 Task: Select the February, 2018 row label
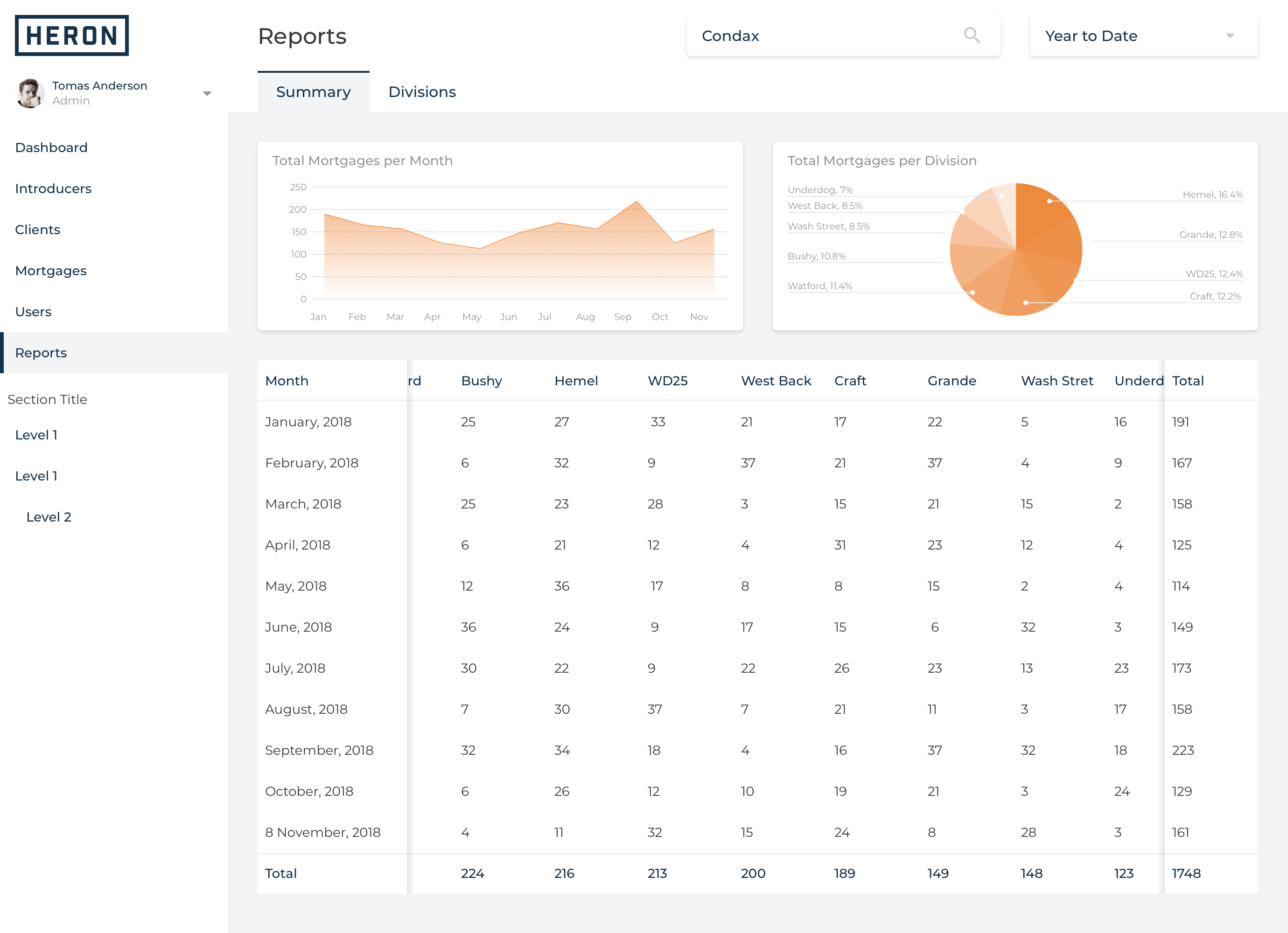coord(312,463)
